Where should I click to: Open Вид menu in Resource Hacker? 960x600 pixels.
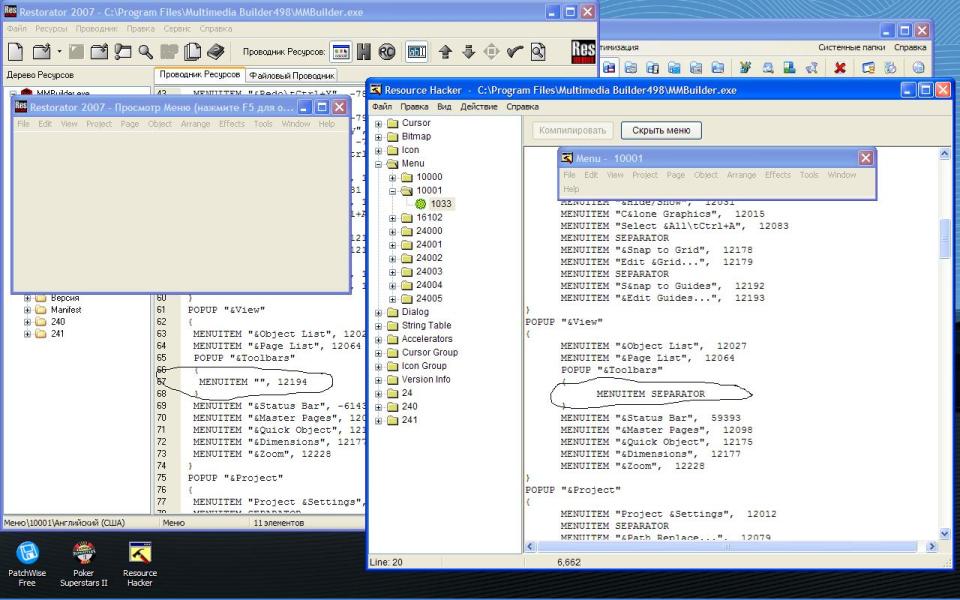tap(444, 107)
